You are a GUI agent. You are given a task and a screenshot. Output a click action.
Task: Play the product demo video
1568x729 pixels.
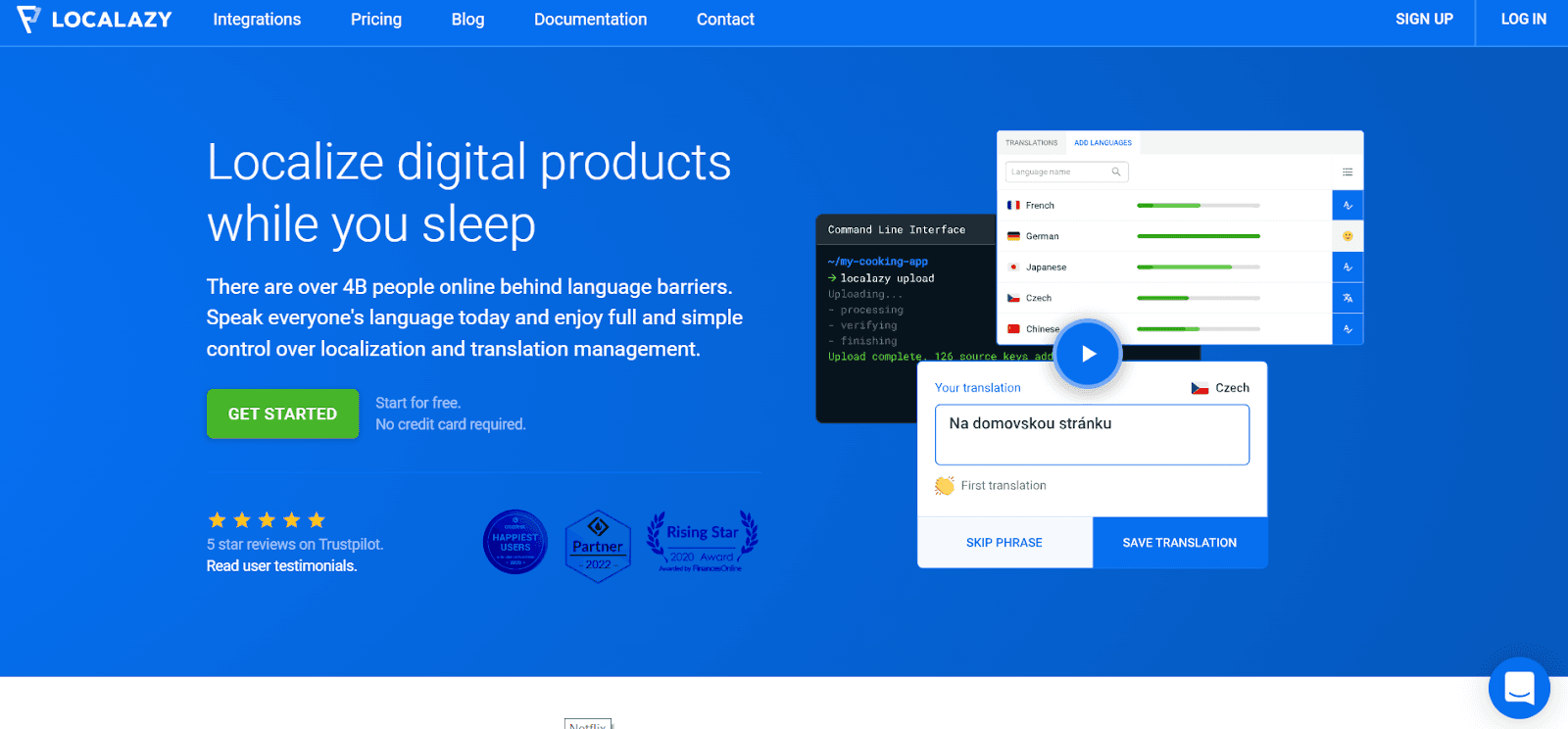click(x=1089, y=354)
